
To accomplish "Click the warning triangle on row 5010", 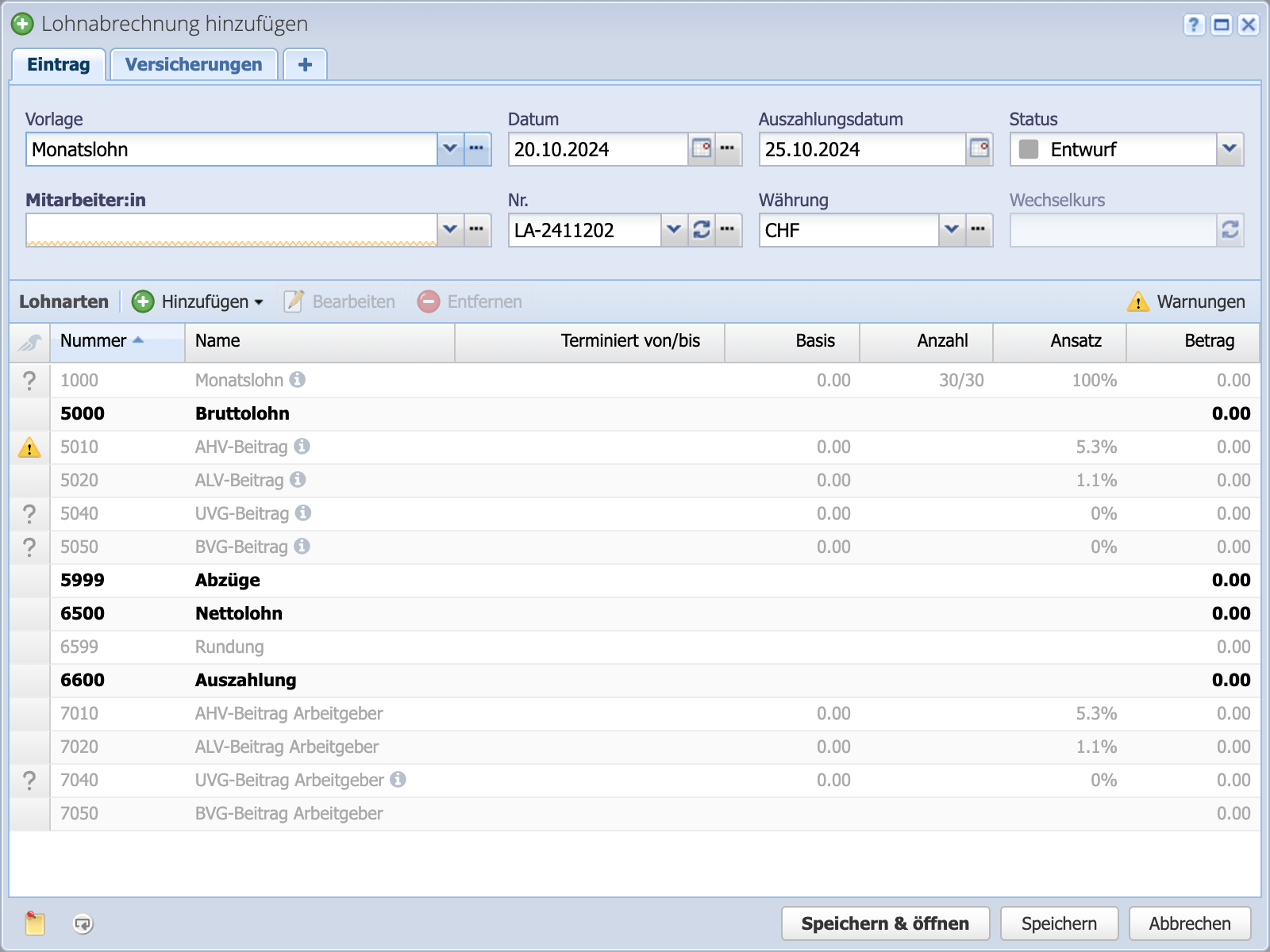I will coord(29,447).
